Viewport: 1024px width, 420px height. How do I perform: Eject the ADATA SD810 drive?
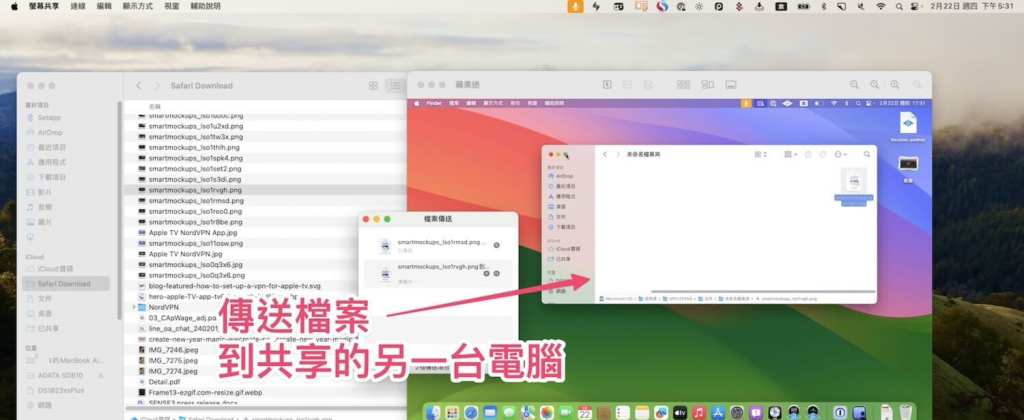coord(101,376)
